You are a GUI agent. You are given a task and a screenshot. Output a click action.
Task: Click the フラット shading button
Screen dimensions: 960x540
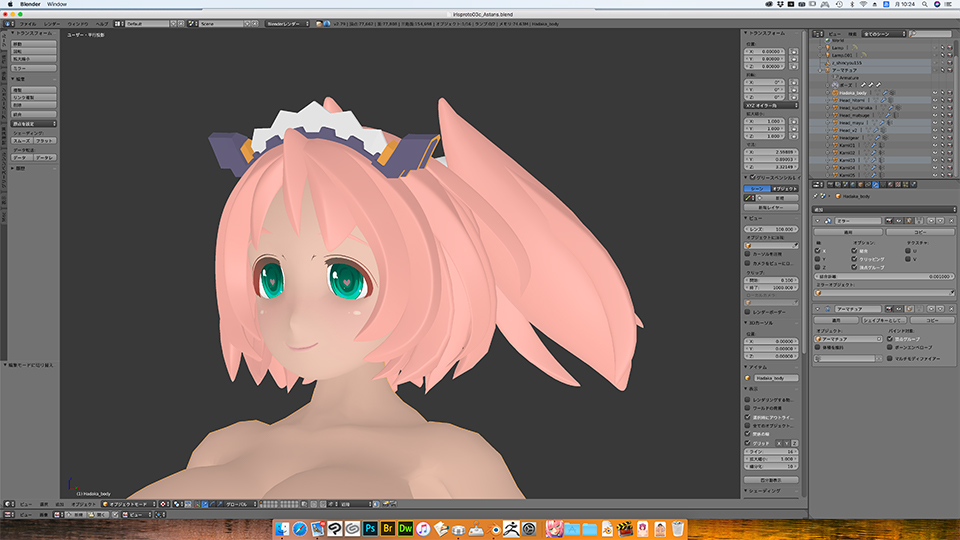point(45,141)
